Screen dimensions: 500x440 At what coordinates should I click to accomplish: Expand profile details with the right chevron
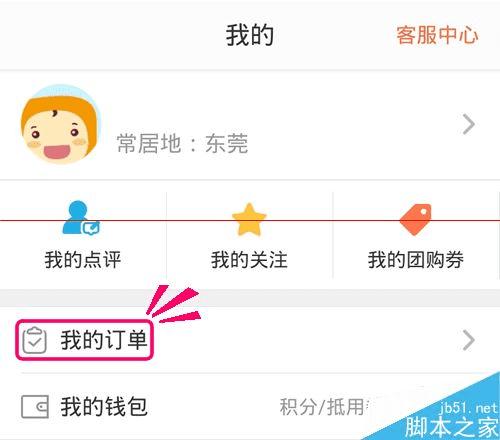(469, 124)
